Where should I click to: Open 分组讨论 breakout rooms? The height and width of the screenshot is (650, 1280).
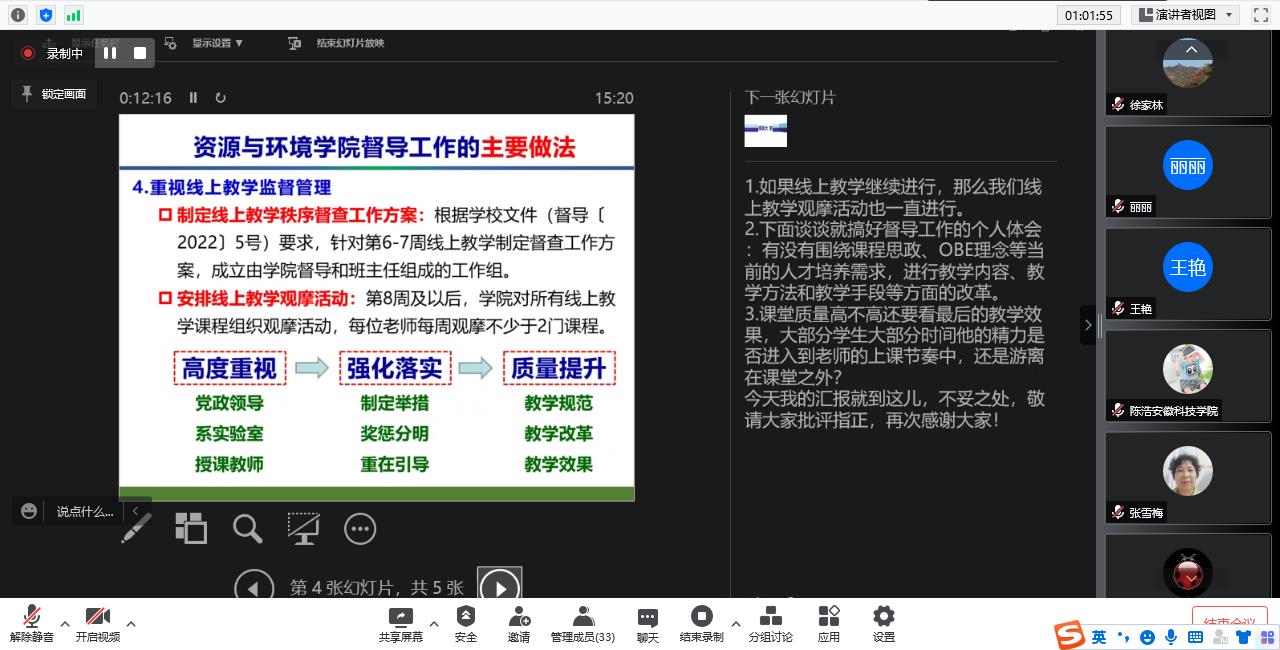770,624
